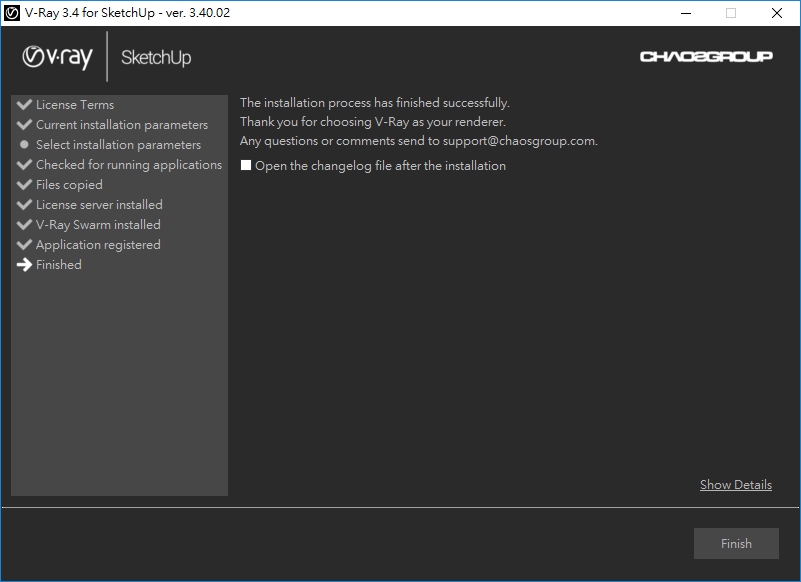Viewport: 801px width, 582px height.
Task: Minimize the installer window
Action: coord(686,13)
